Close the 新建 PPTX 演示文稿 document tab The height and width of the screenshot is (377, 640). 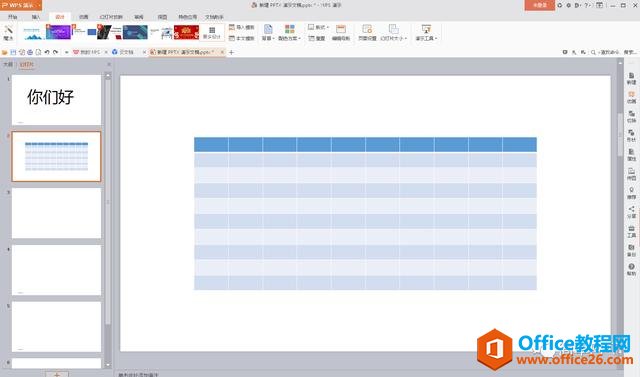222,52
